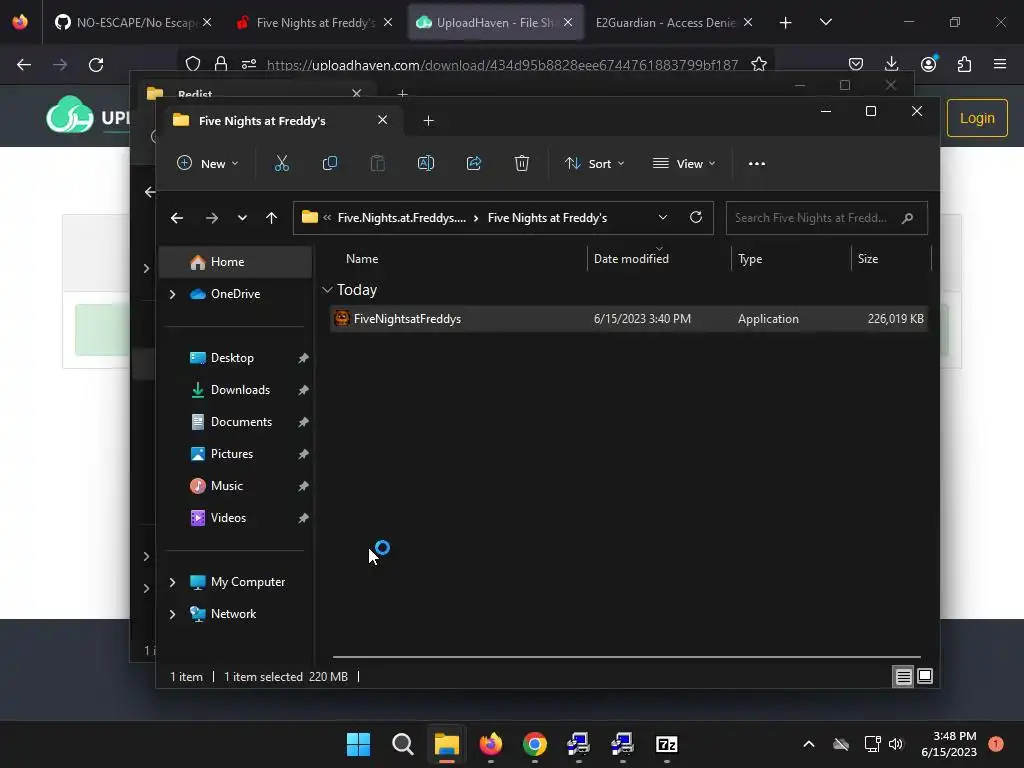The height and width of the screenshot is (768, 1024).
Task: Click the Search Five Nights at Freddy's box
Action: tap(826, 218)
